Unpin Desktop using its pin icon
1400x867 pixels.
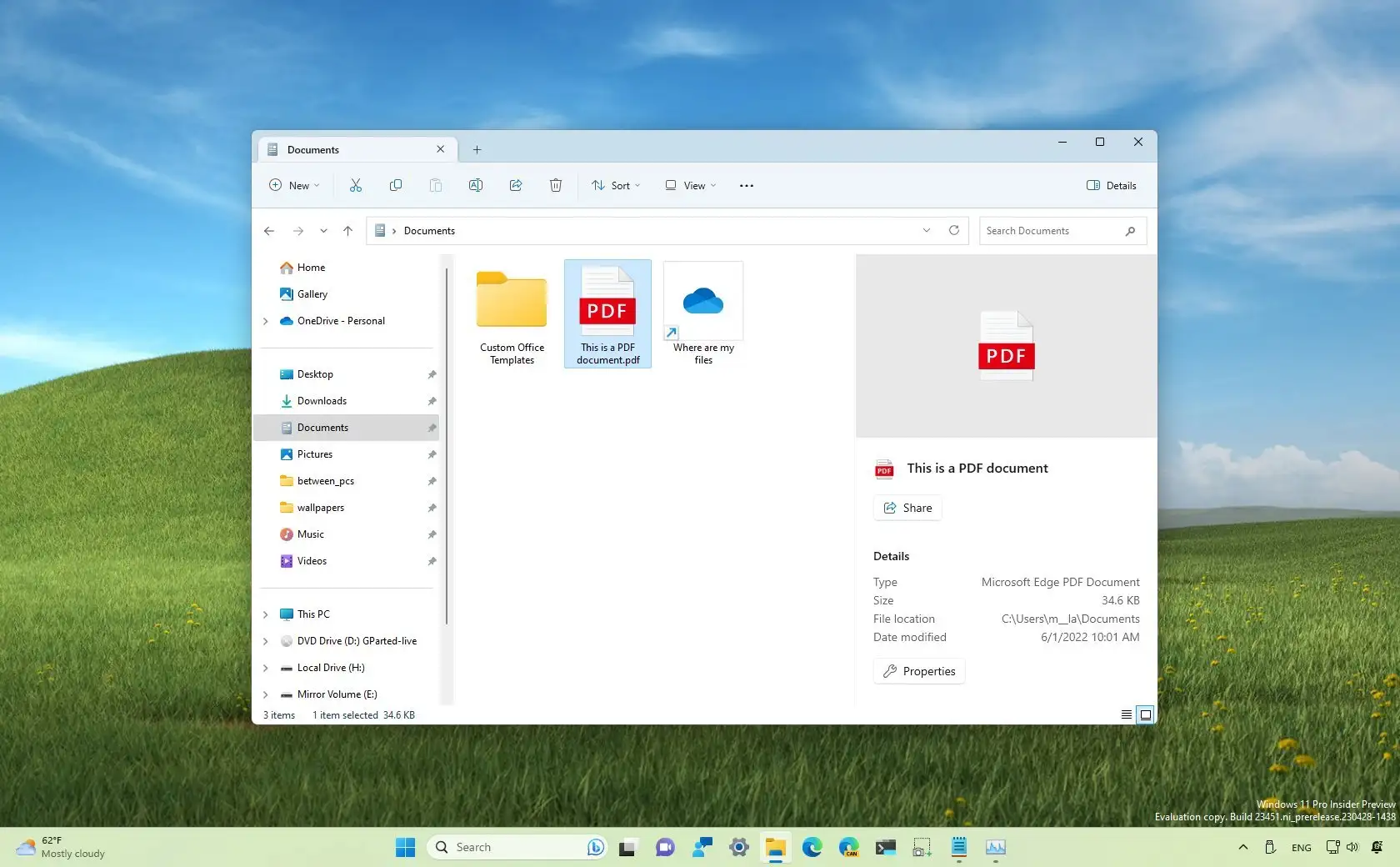click(x=432, y=374)
